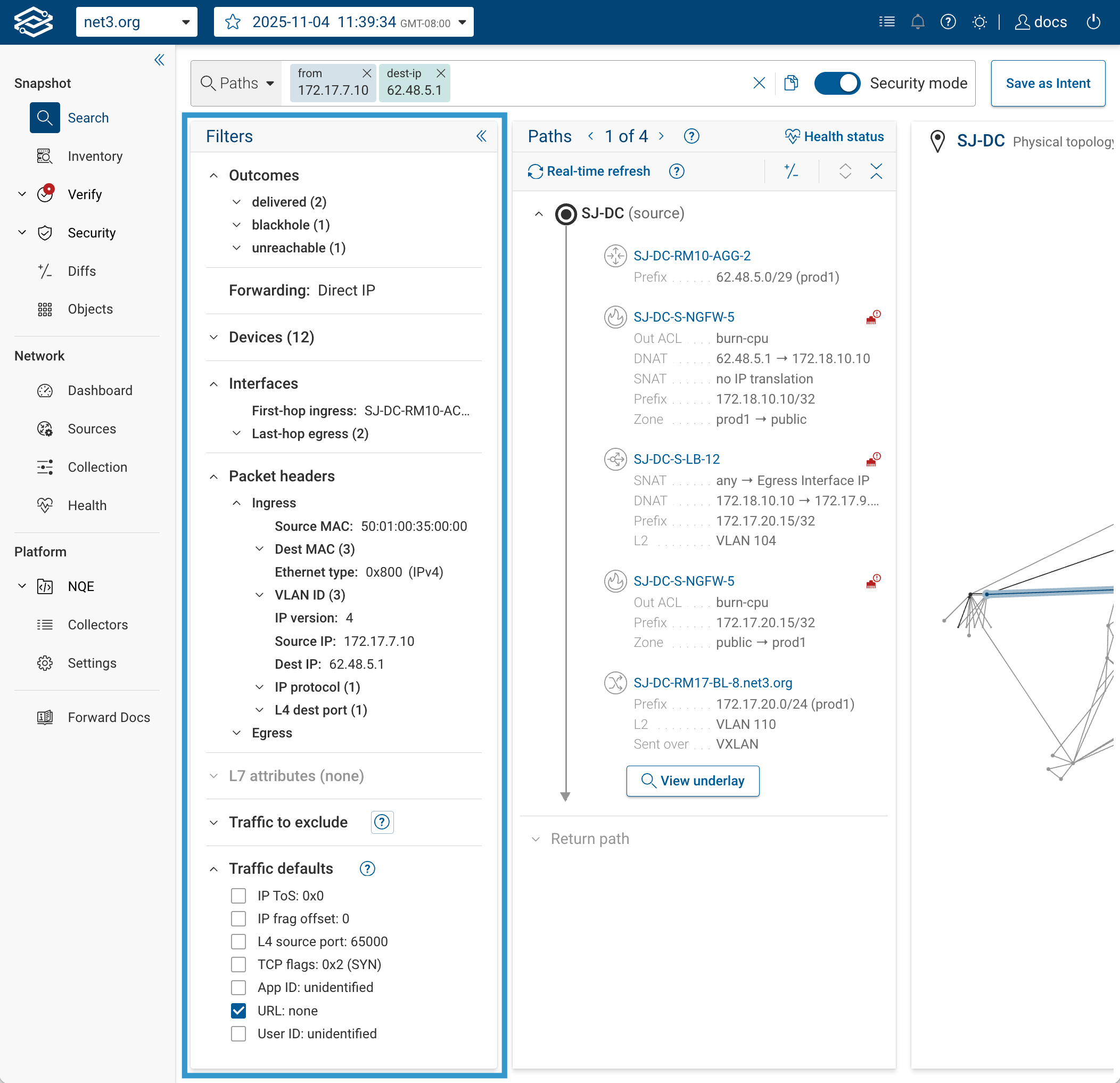The image size is (1120, 1083).
Task: Open the SJ-DC-S-LB-12 device link
Action: (x=676, y=460)
